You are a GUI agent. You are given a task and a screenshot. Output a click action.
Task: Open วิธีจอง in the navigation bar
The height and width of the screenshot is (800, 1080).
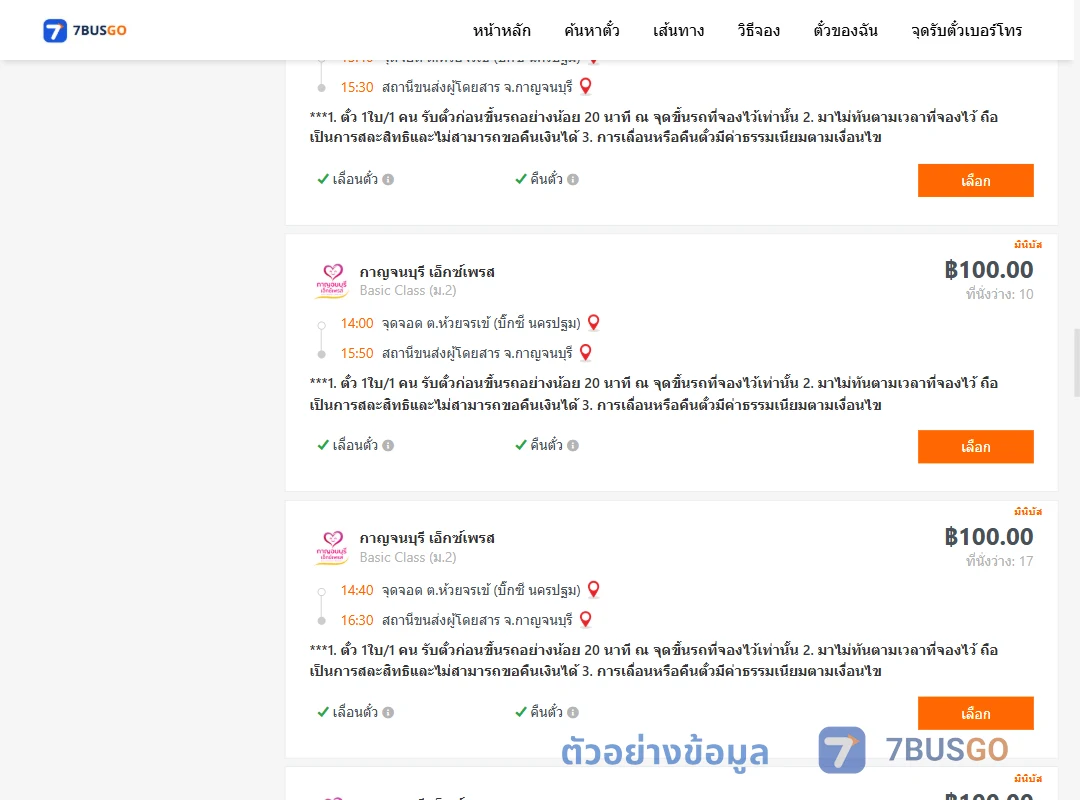[x=758, y=30]
